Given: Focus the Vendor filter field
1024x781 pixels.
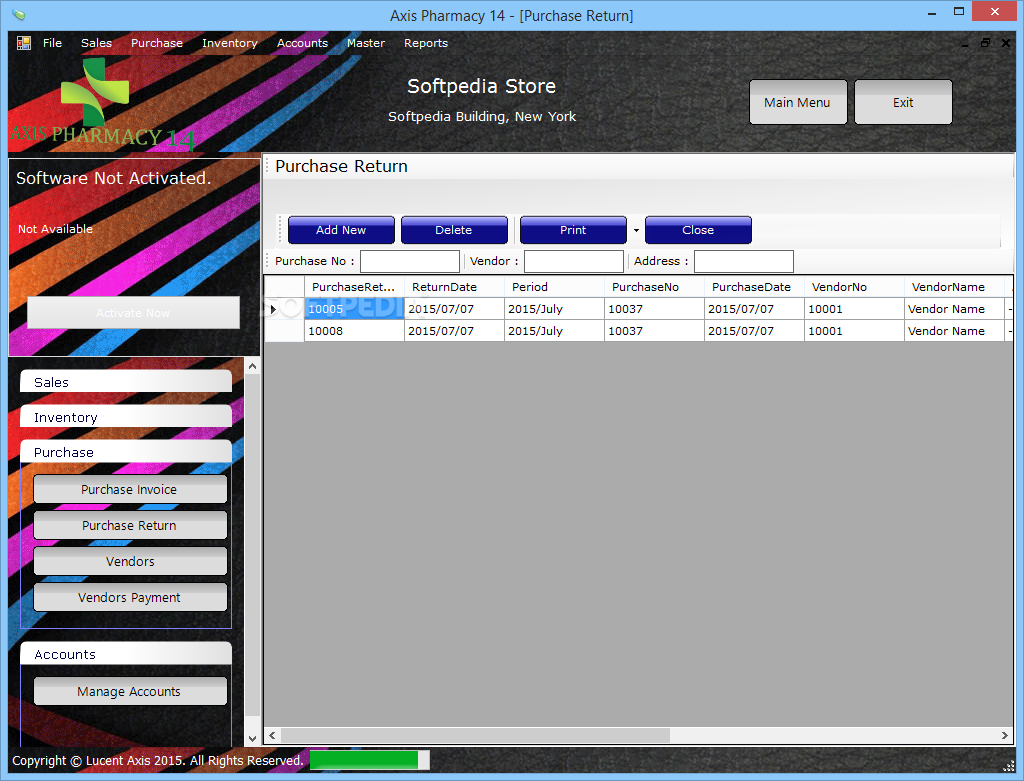Looking at the screenshot, I should (574, 261).
